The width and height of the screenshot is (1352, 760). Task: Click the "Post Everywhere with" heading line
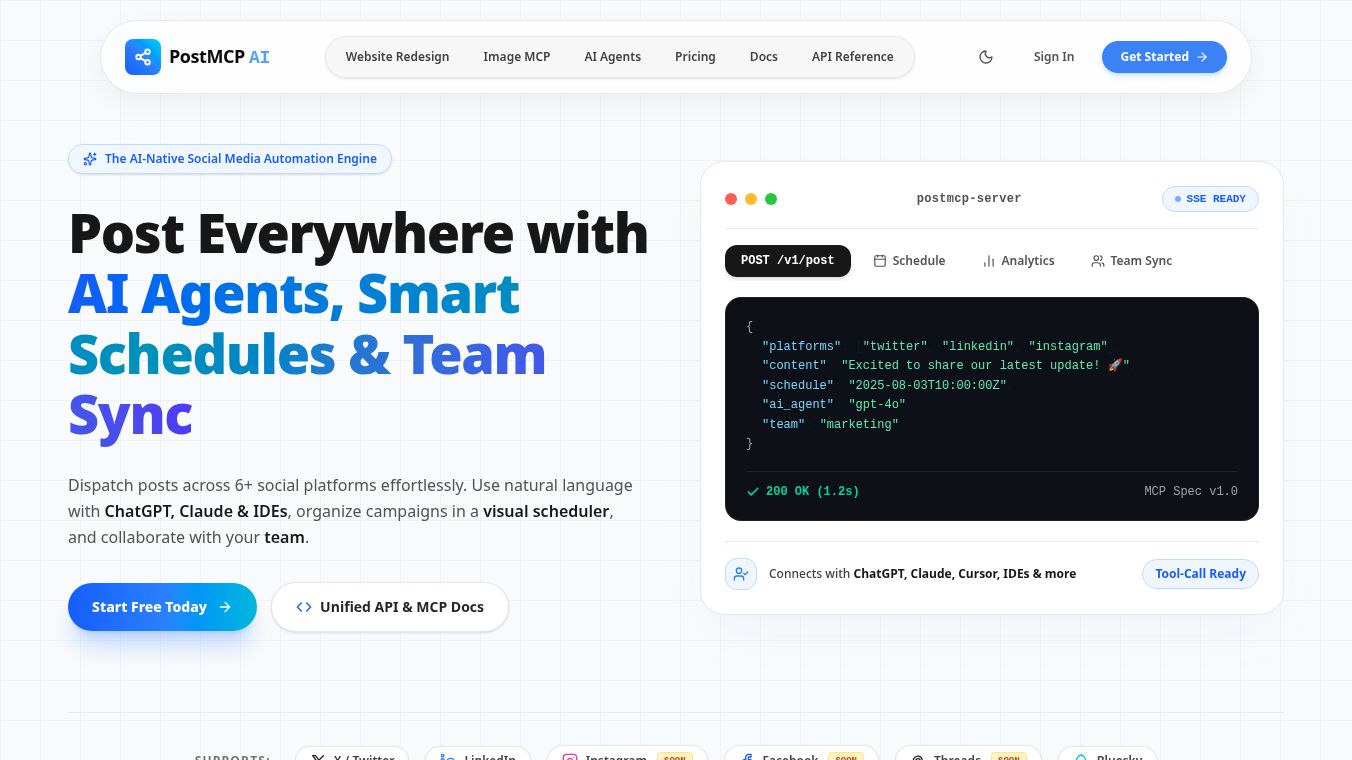(x=358, y=234)
